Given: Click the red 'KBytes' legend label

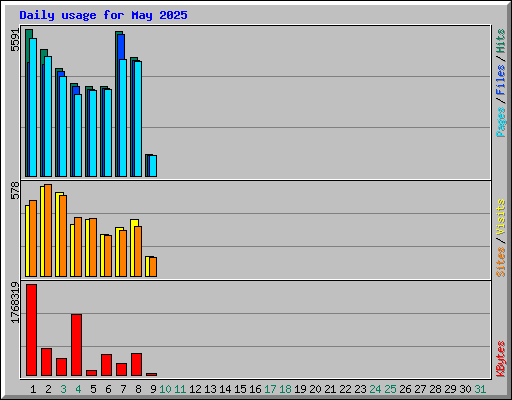Looking at the screenshot, I should pyautogui.click(x=500, y=359).
